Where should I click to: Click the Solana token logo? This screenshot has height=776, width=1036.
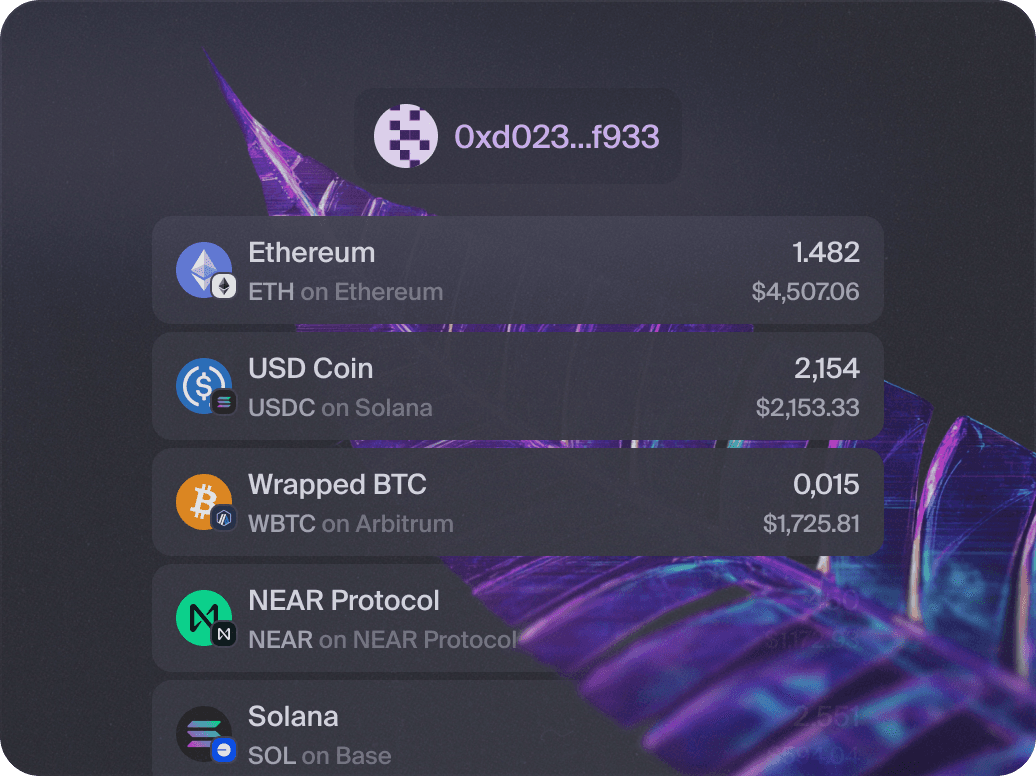coord(204,734)
